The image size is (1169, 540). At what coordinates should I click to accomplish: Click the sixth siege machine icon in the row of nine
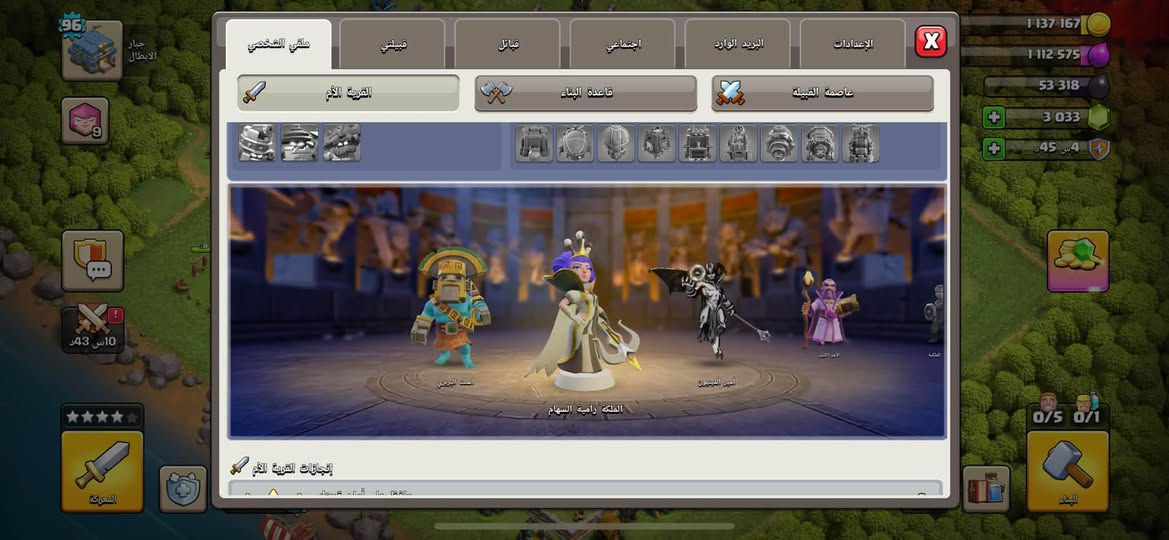[738, 143]
